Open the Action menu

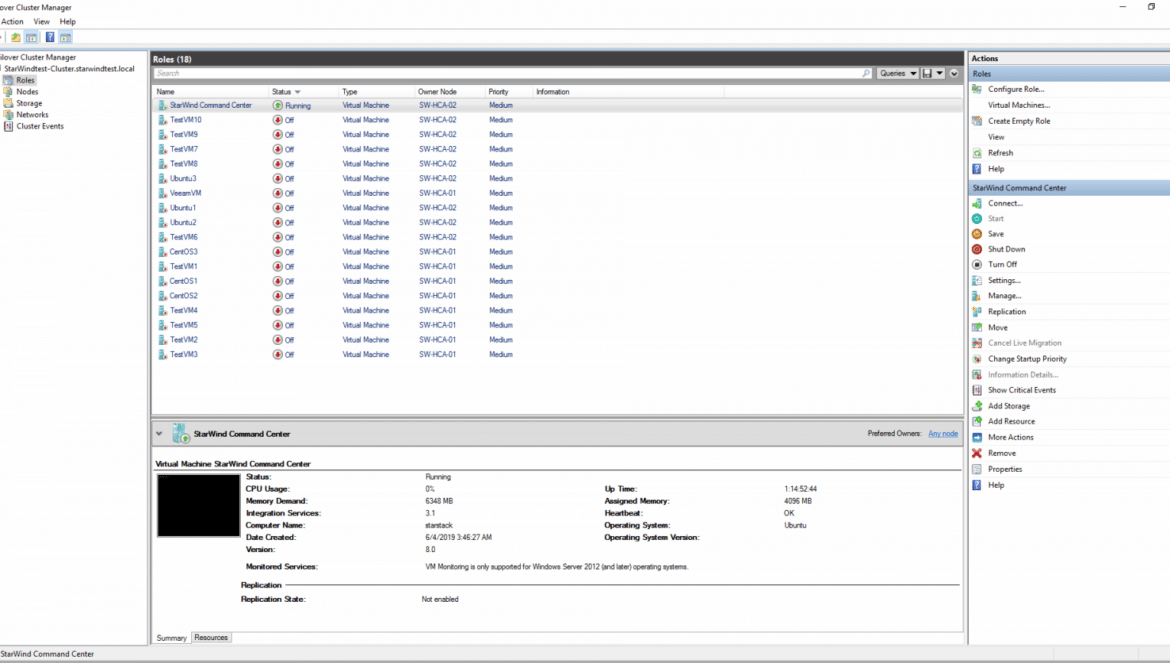coord(12,22)
